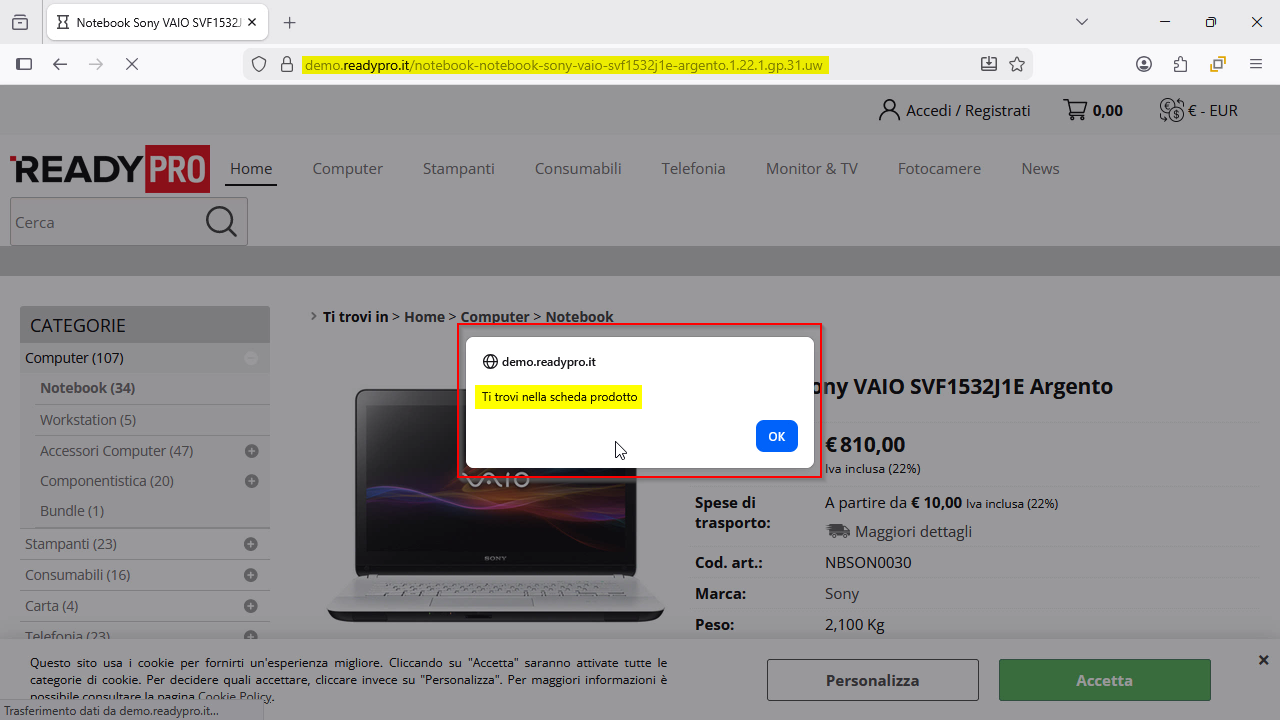Screen dimensions: 1280x720
Task: Open the Firefox hamburger application menu
Action: click(x=1256, y=64)
